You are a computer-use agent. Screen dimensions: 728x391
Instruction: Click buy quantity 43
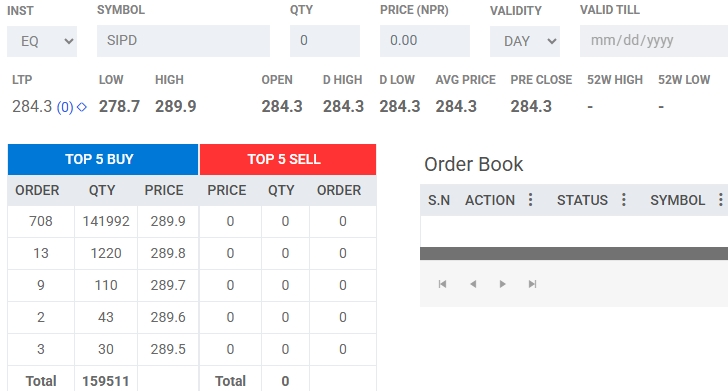pyautogui.click(x=106, y=317)
